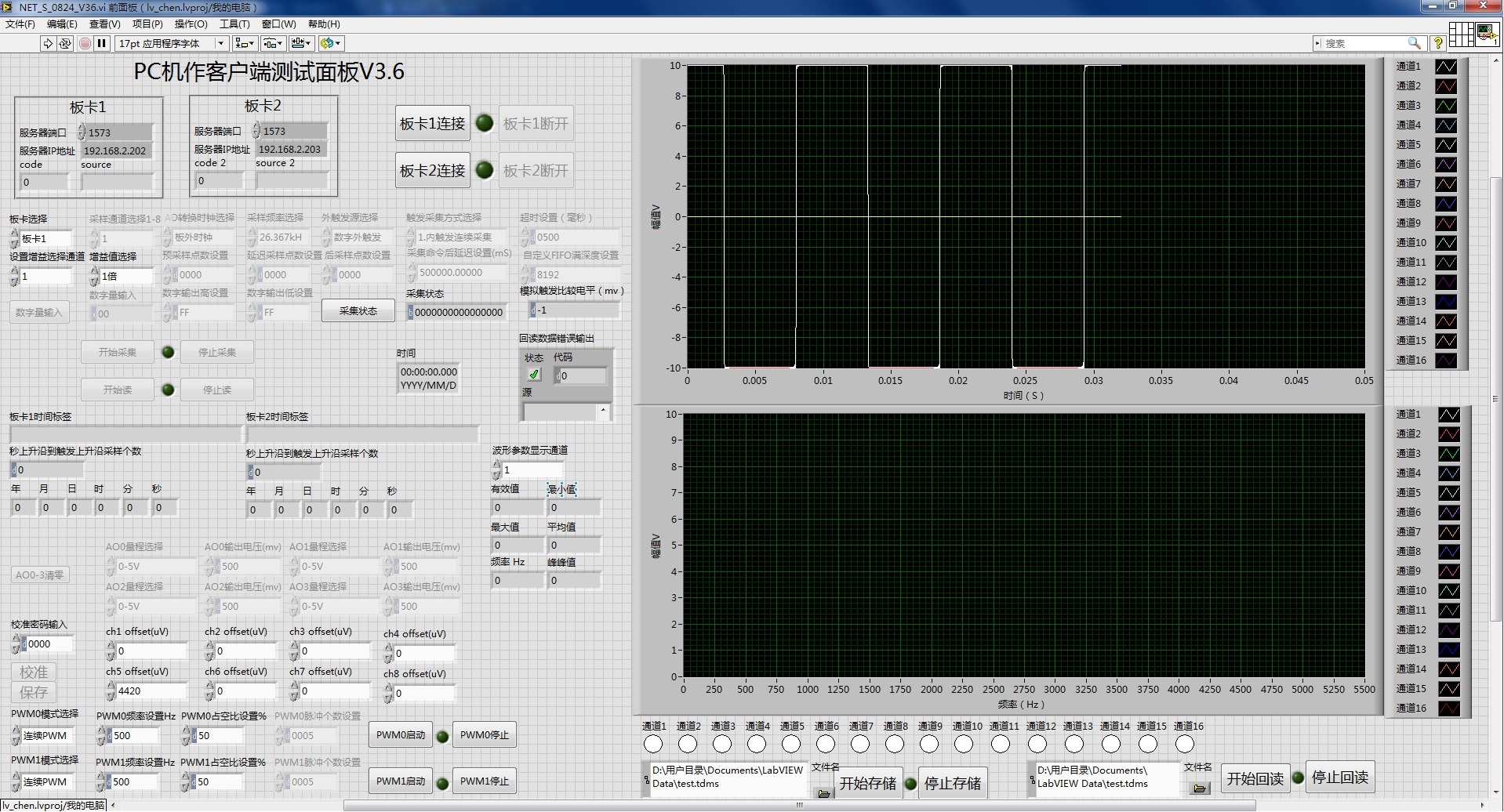The image size is (1504, 812).
Task: Click the 板卡1连接 button
Action: (433, 124)
